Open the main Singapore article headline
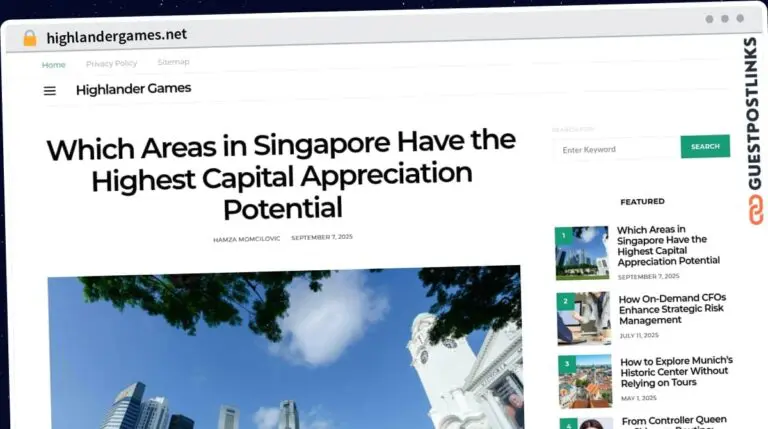Screen dimensions: 768x429 [x=281, y=175]
